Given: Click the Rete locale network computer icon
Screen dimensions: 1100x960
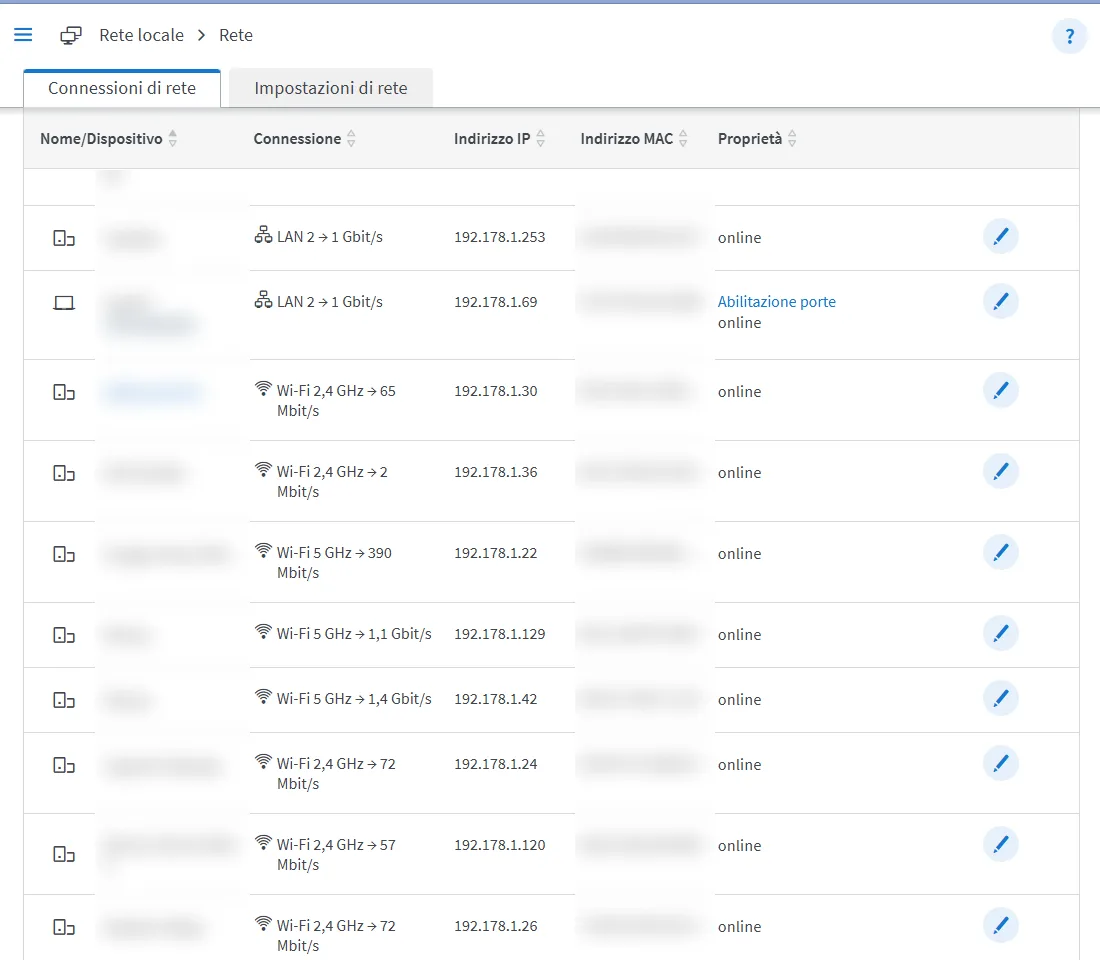Looking at the screenshot, I should 70,35.
